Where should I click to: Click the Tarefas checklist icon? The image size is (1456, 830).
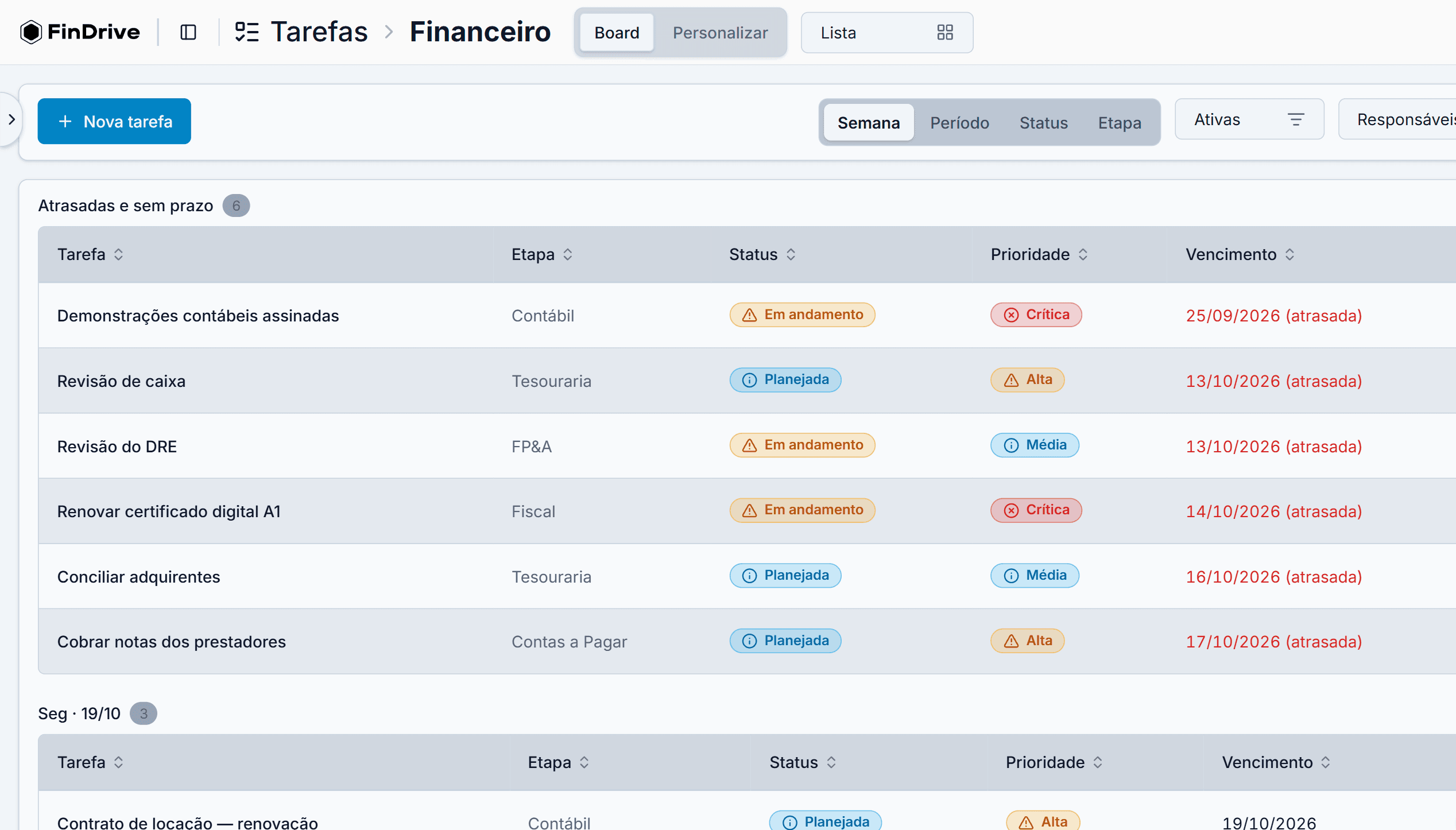coord(247,32)
